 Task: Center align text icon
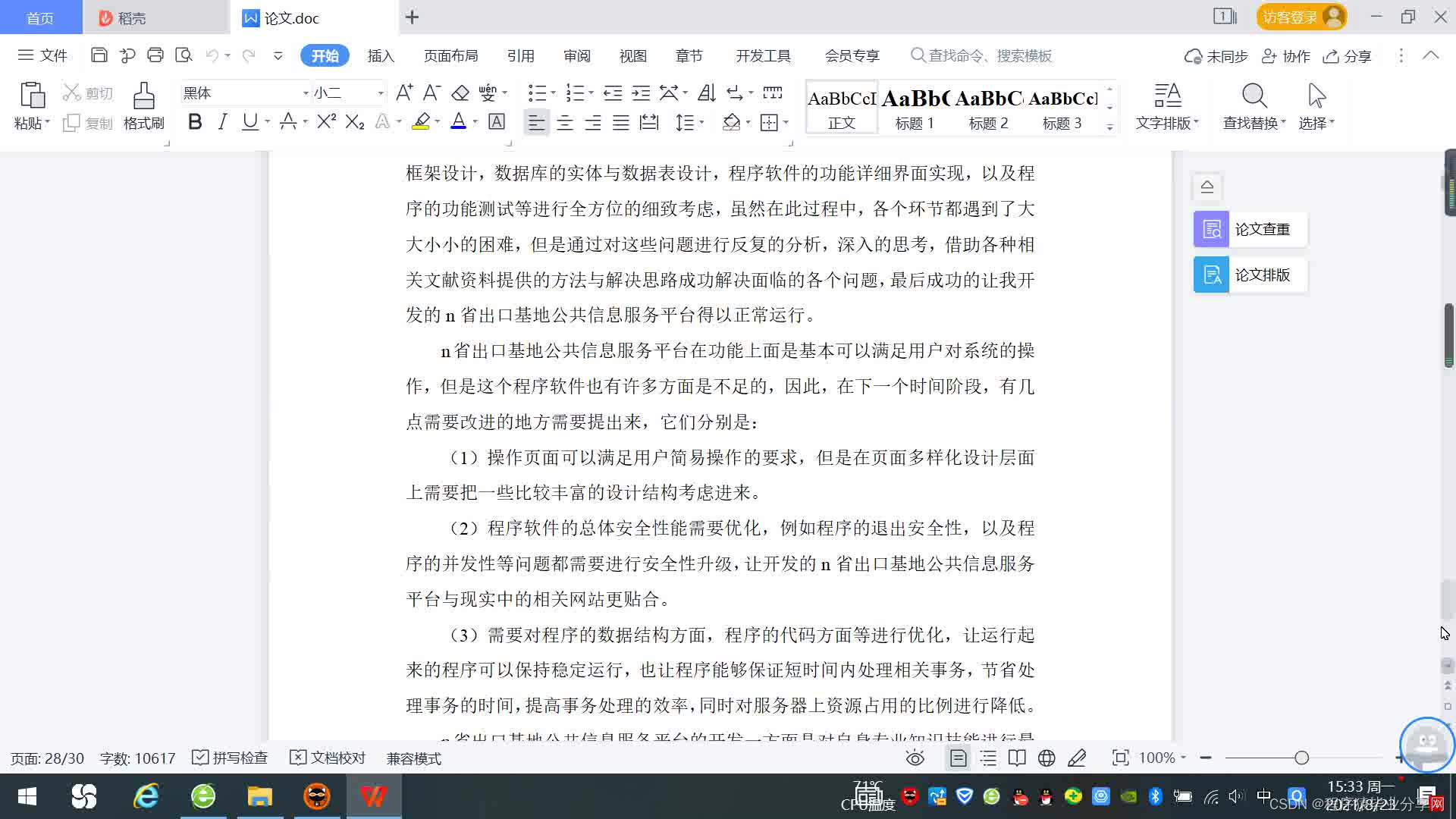(x=565, y=122)
